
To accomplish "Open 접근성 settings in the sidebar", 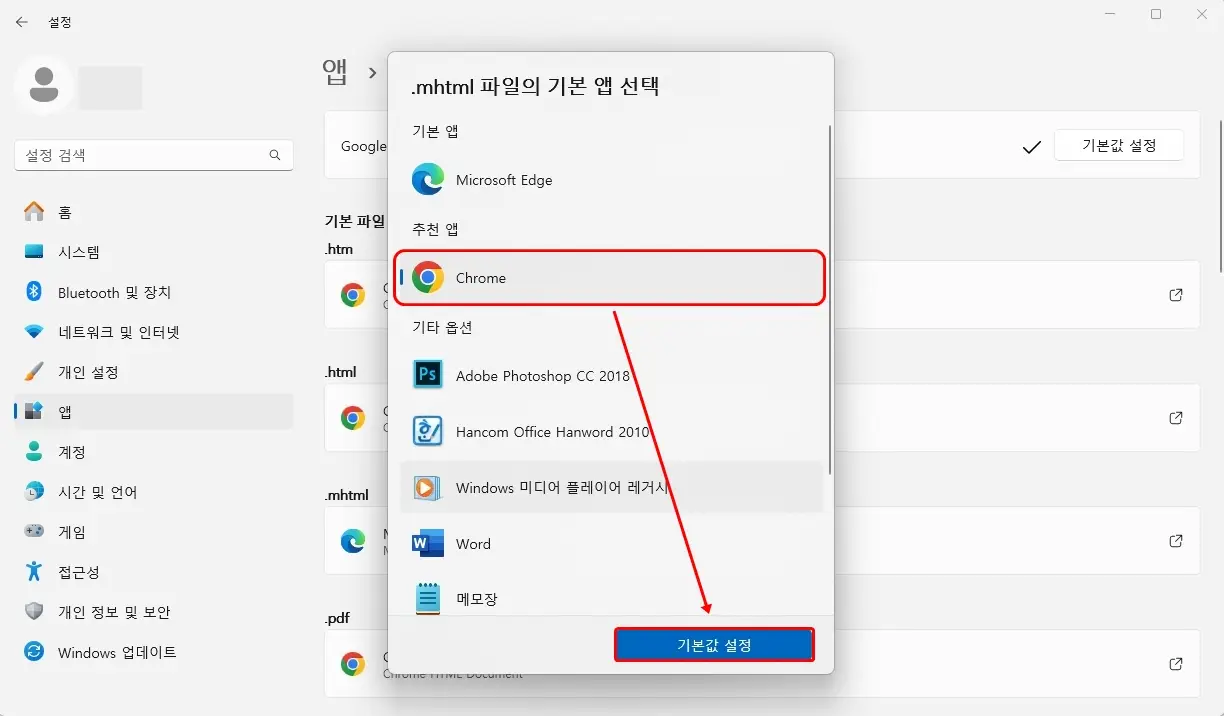I will tap(154, 572).
